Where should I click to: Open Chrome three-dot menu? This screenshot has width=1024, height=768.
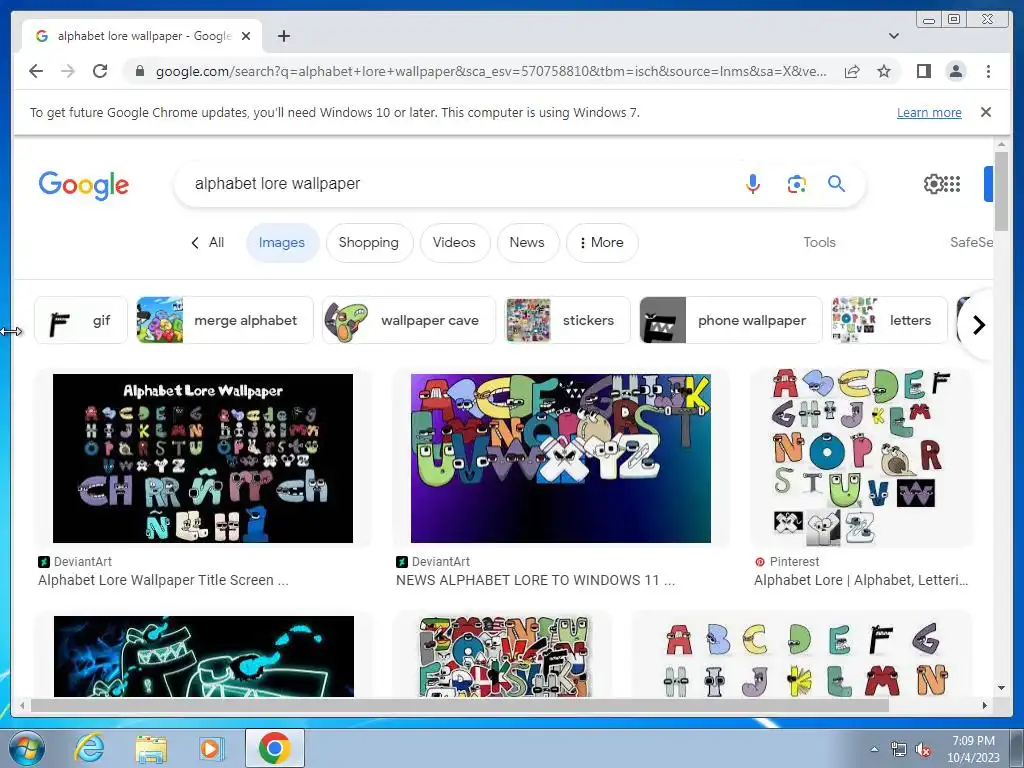tap(988, 71)
